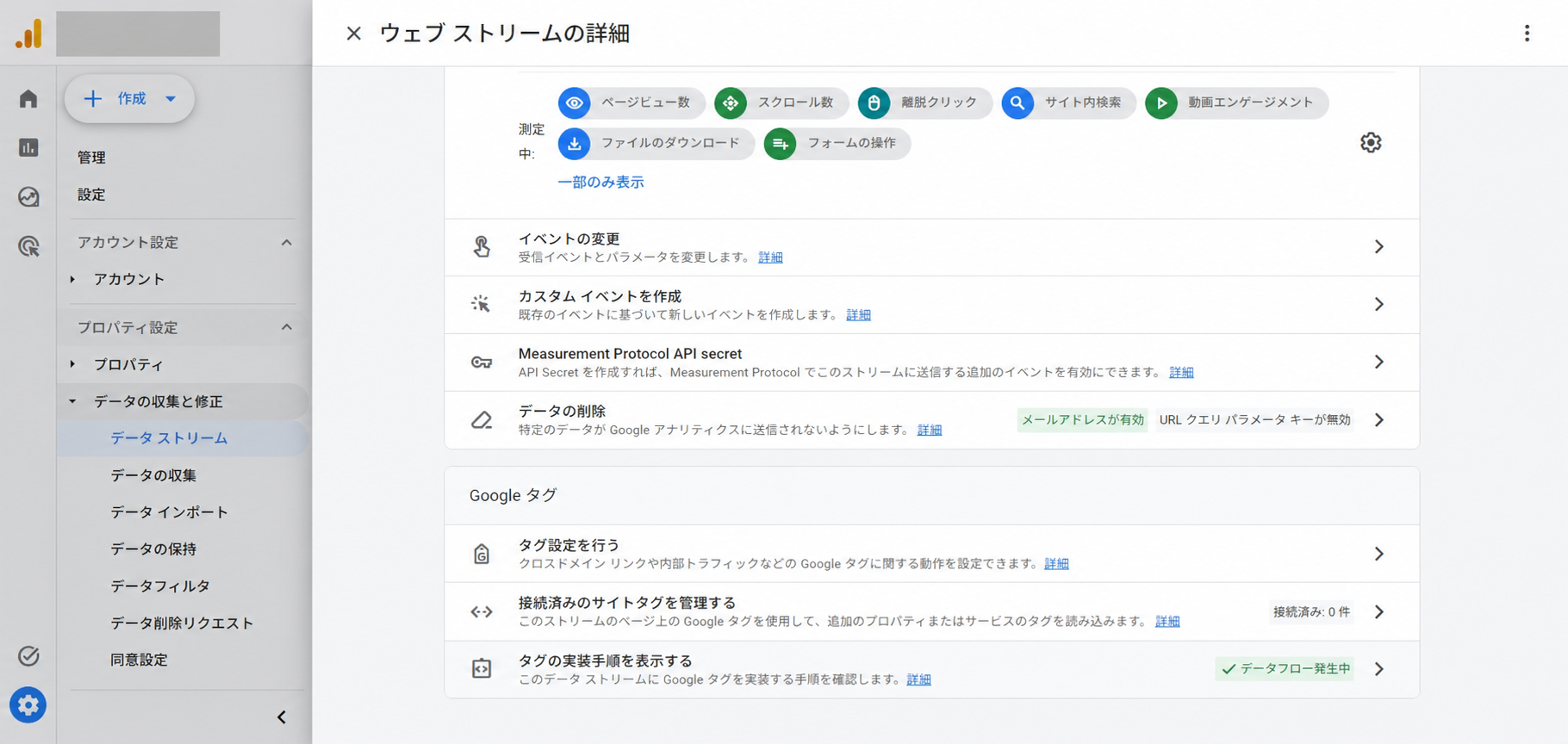The image size is (1568, 744).
Task: Open Measurement Protocol API secret chevron
Action: click(1378, 362)
